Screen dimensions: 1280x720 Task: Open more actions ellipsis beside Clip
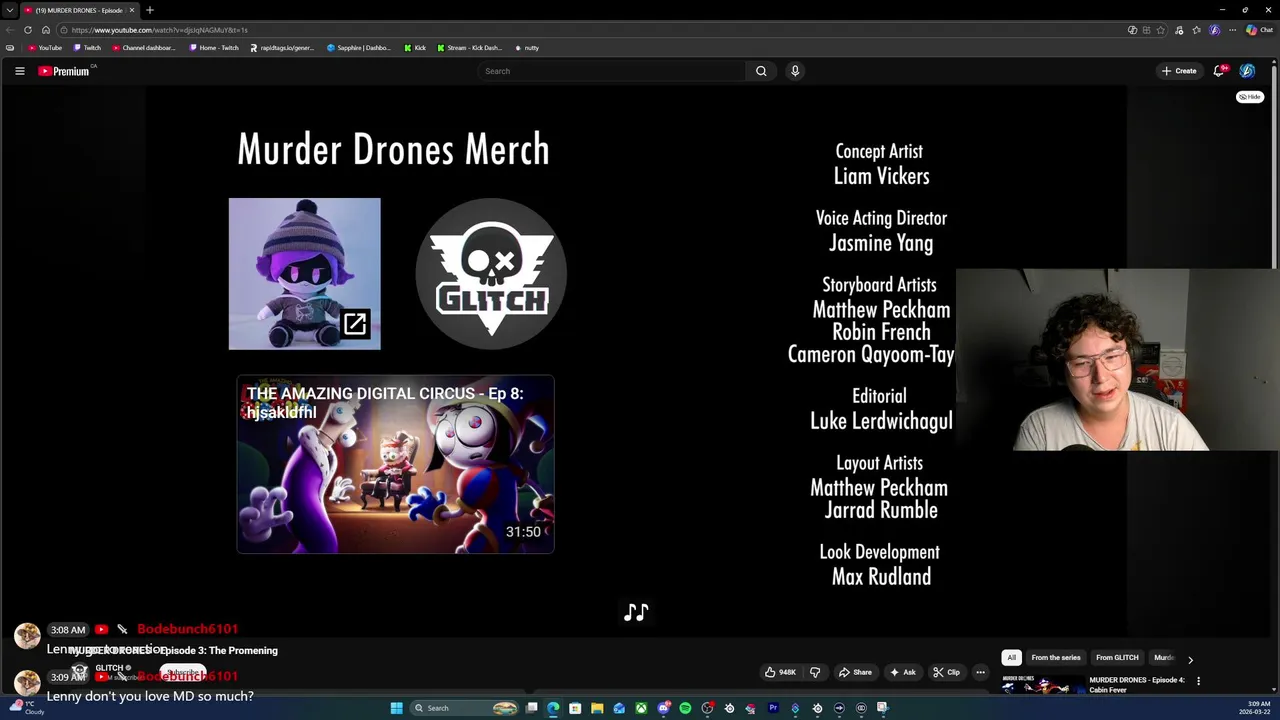[x=980, y=672]
